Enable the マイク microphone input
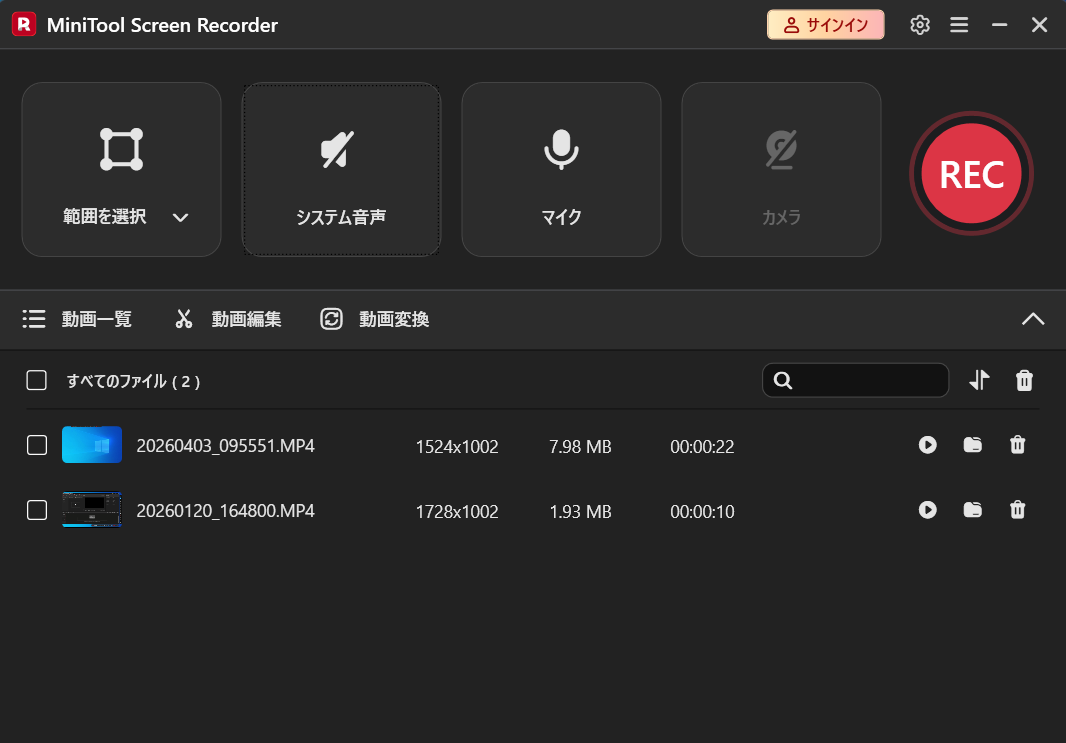This screenshot has height=743, width=1066. coord(561,169)
